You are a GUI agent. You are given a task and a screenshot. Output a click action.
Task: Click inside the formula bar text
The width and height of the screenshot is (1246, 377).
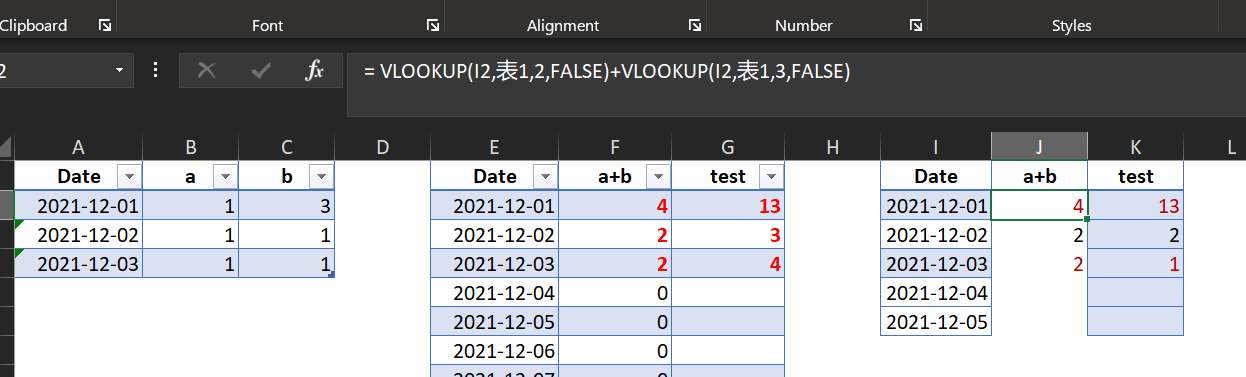pyautogui.click(x=606, y=71)
